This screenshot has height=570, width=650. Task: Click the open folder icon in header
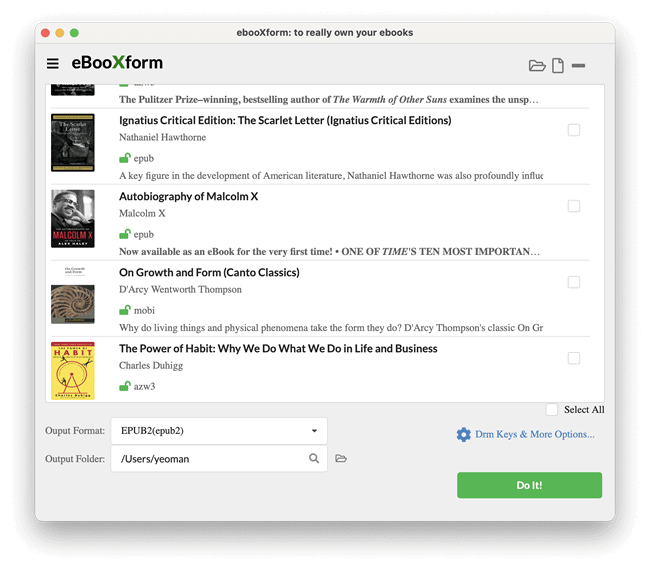pyautogui.click(x=537, y=66)
